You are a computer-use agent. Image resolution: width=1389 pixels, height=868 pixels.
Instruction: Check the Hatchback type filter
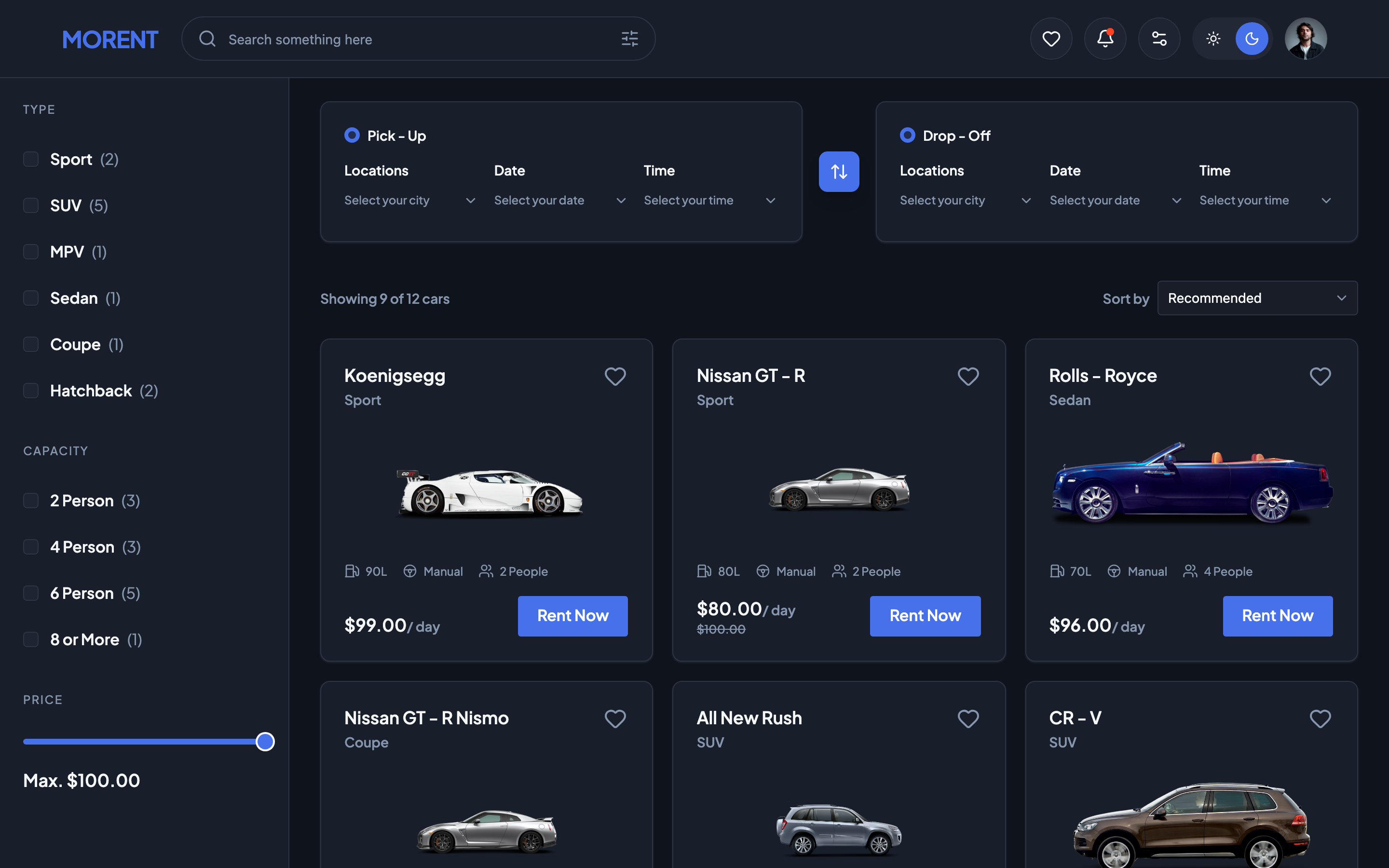31,391
